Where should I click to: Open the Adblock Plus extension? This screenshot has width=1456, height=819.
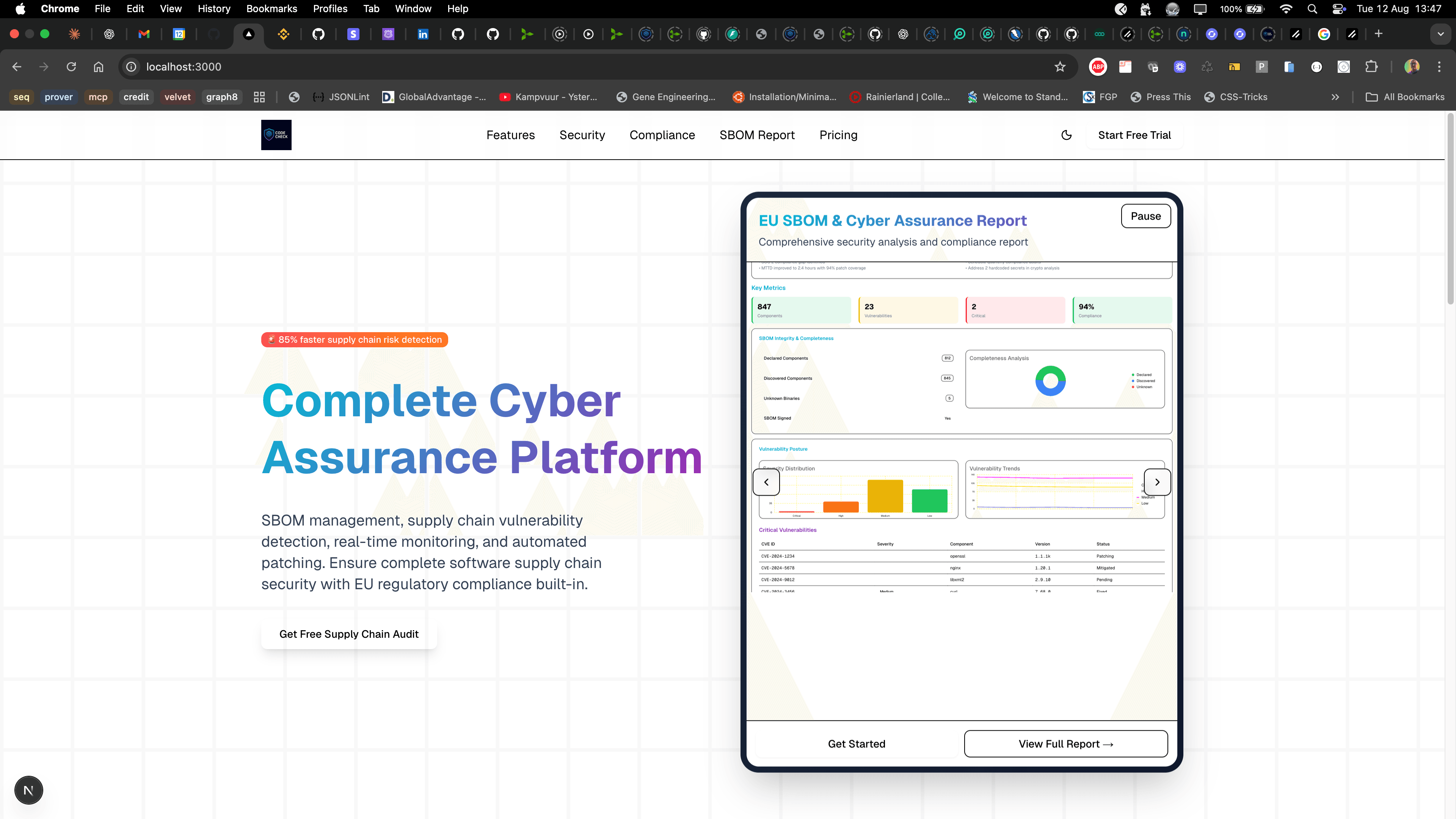1098,67
